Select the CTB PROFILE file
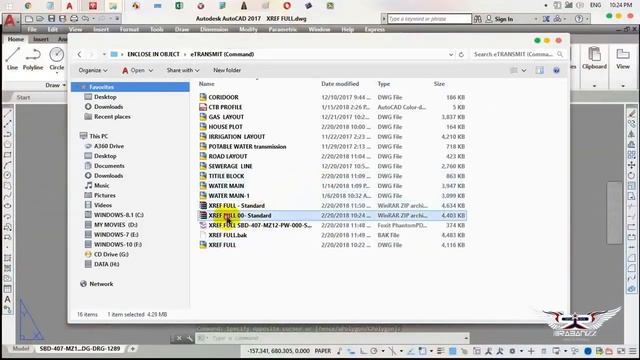640x360 pixels. [x=225, y=107]
